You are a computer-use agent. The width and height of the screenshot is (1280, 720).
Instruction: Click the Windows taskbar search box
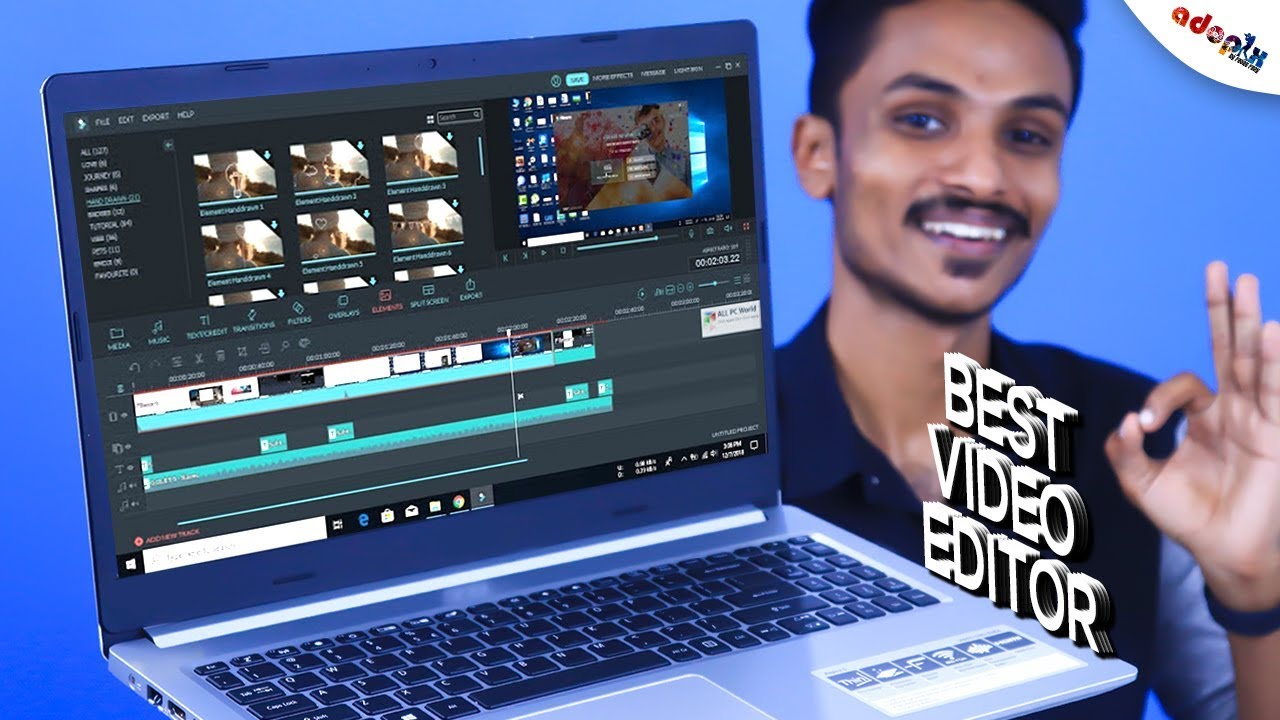(236, 546)
